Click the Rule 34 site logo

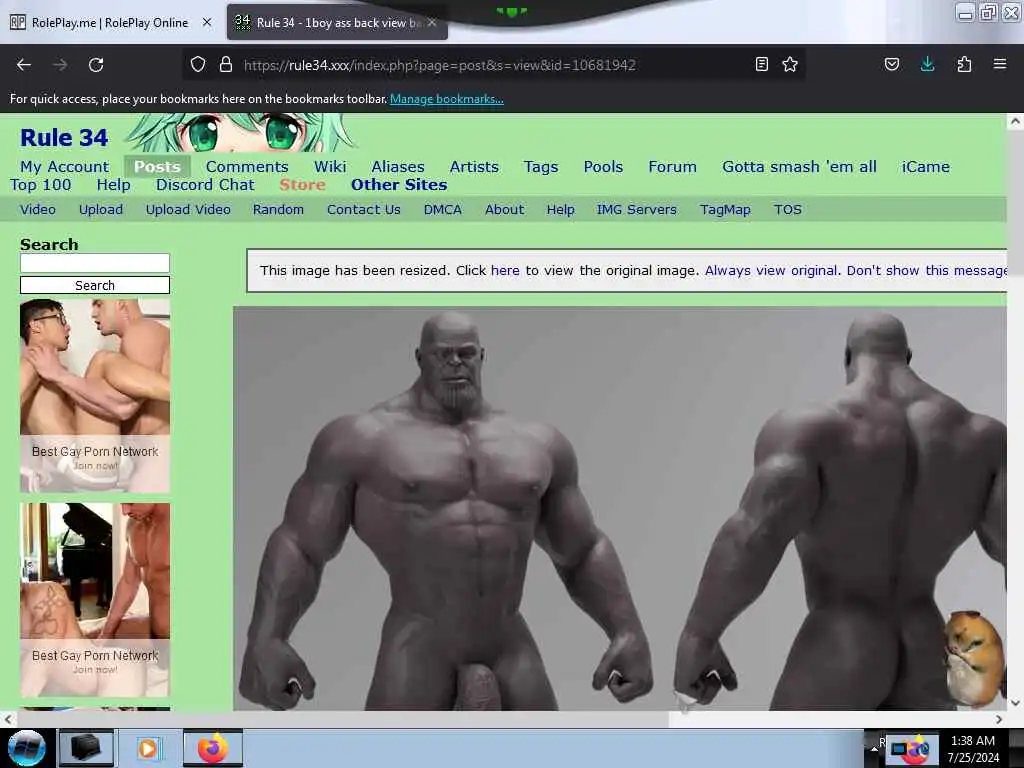tap(64, 138)
